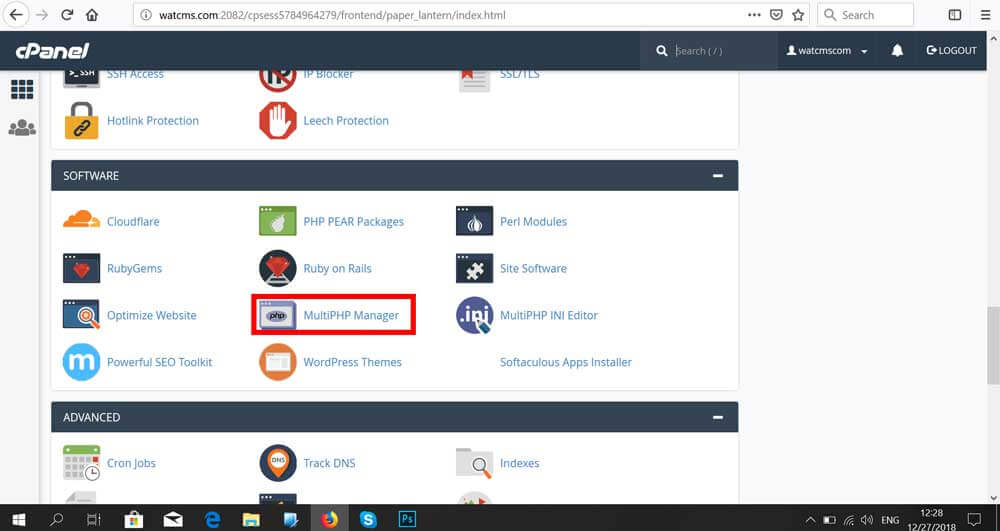
Task: Open the PHP PEAR Packages icon
Action: pos(277,221)
